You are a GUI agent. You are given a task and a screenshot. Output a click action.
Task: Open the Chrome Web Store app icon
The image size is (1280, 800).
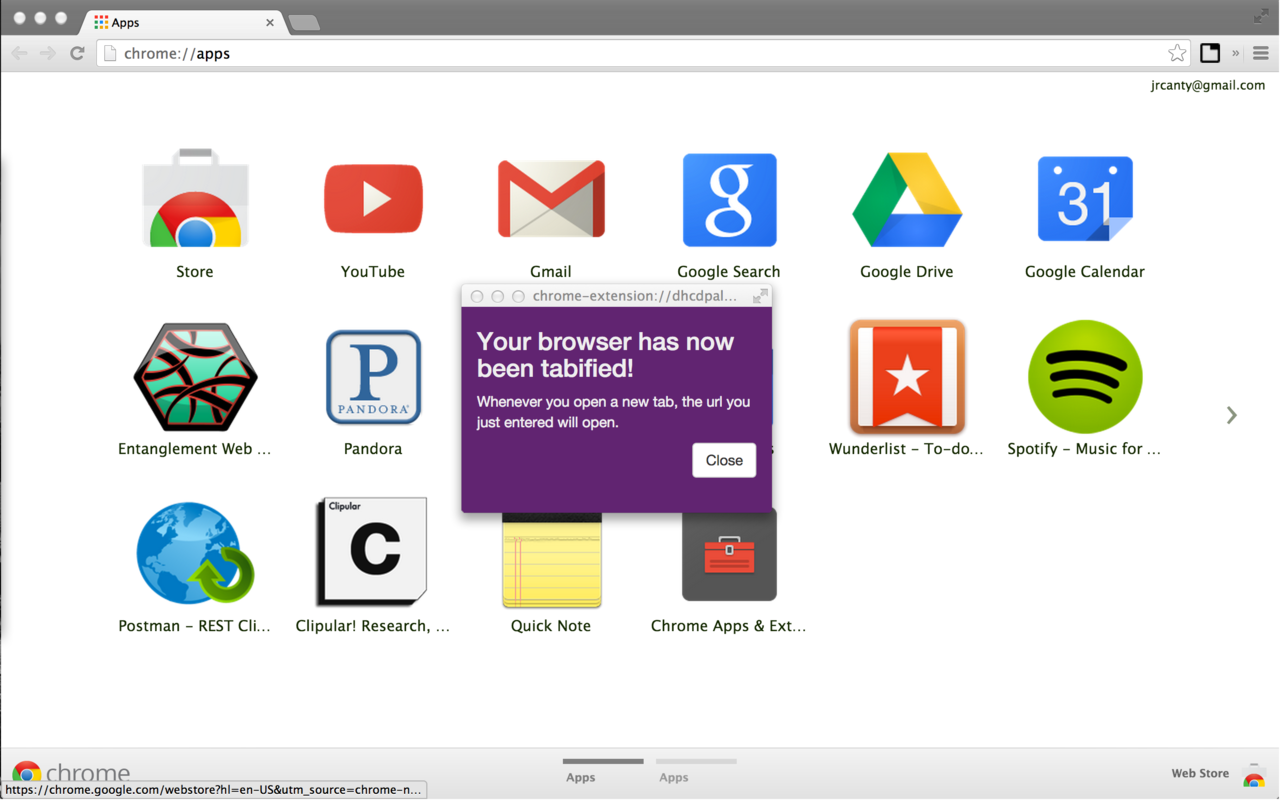(x=195, y=199)
